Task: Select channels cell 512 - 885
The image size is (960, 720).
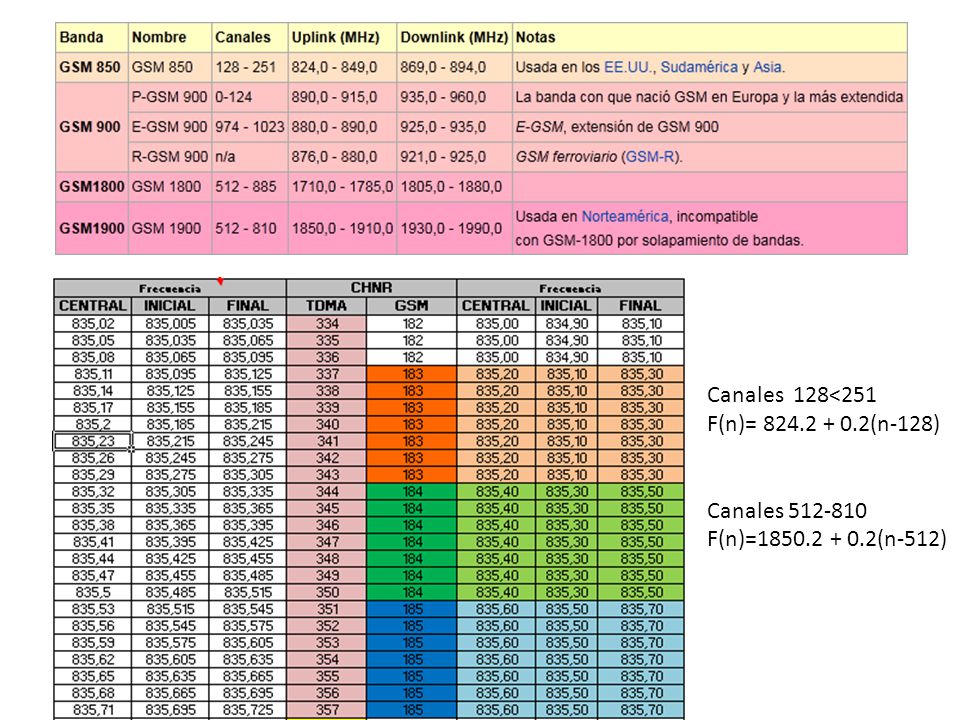Action: 250,187
